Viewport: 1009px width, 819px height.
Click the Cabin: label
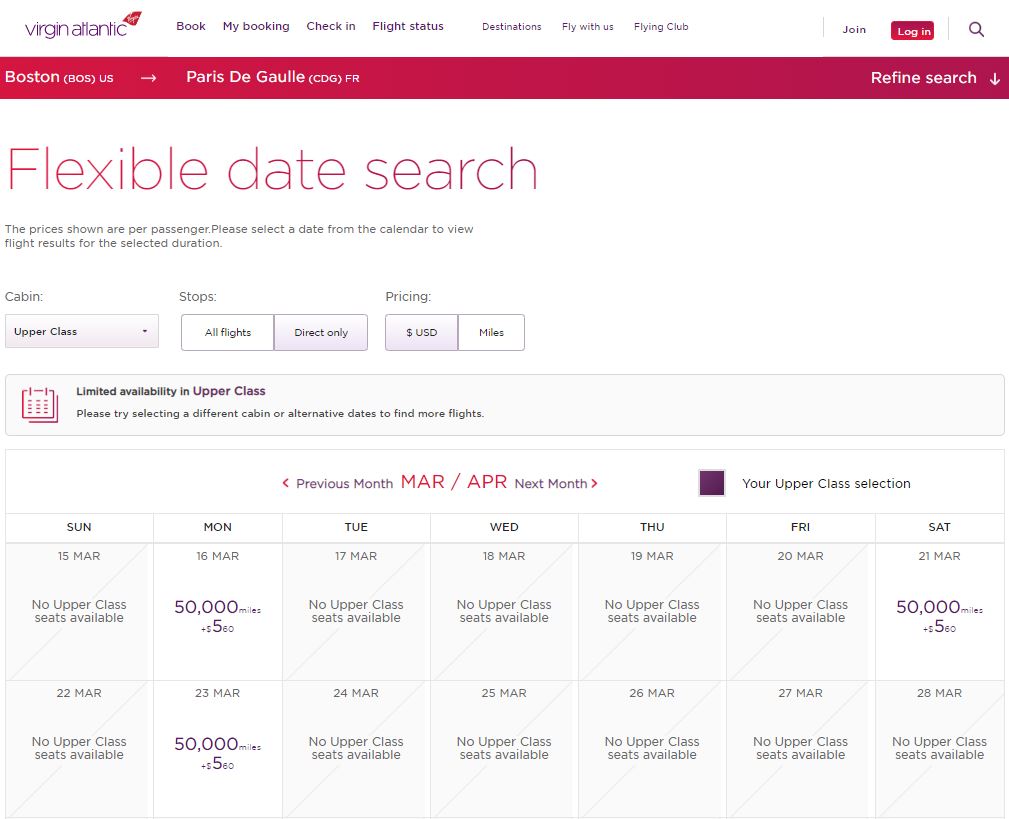point(24,297)
